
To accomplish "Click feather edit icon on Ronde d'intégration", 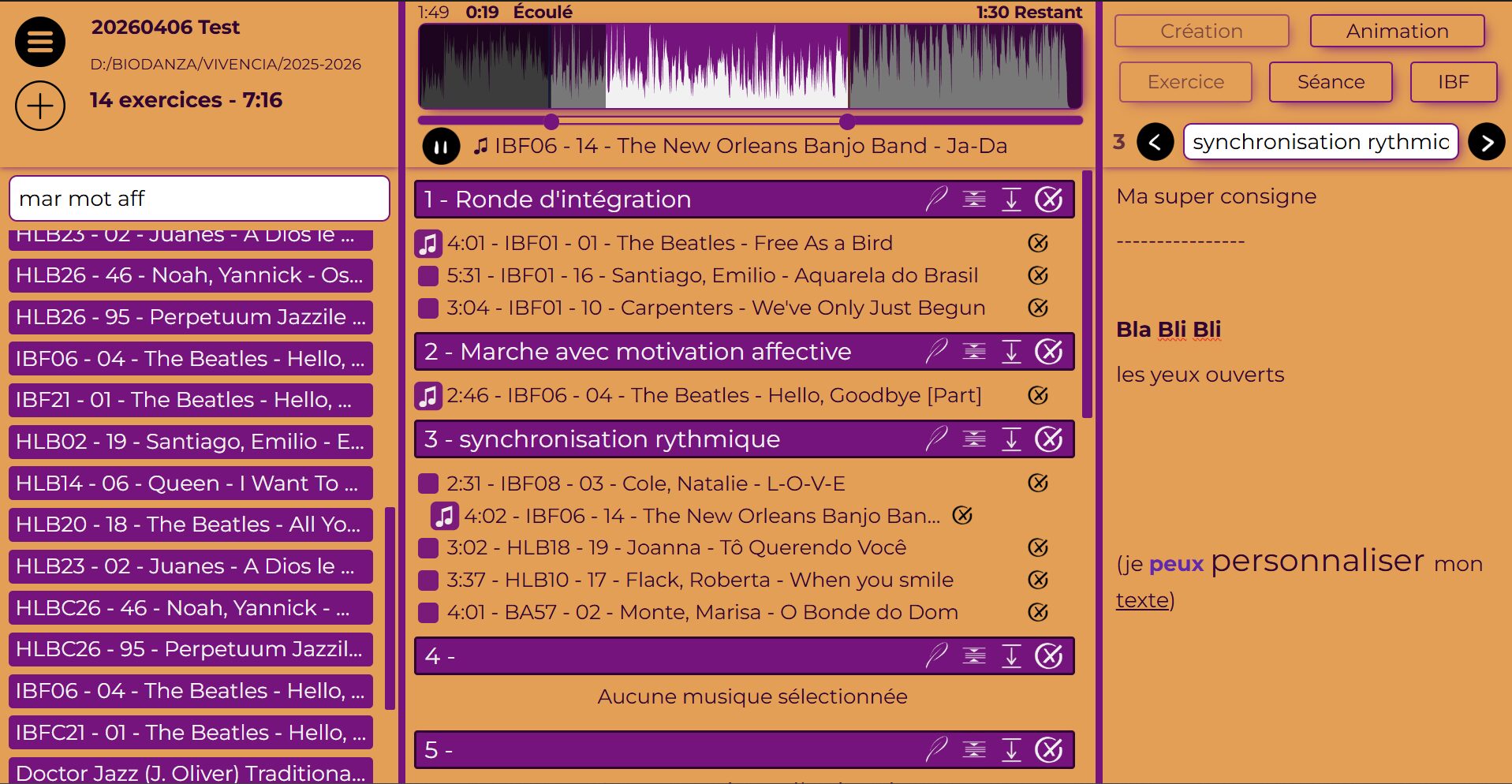I will [936, 200].
